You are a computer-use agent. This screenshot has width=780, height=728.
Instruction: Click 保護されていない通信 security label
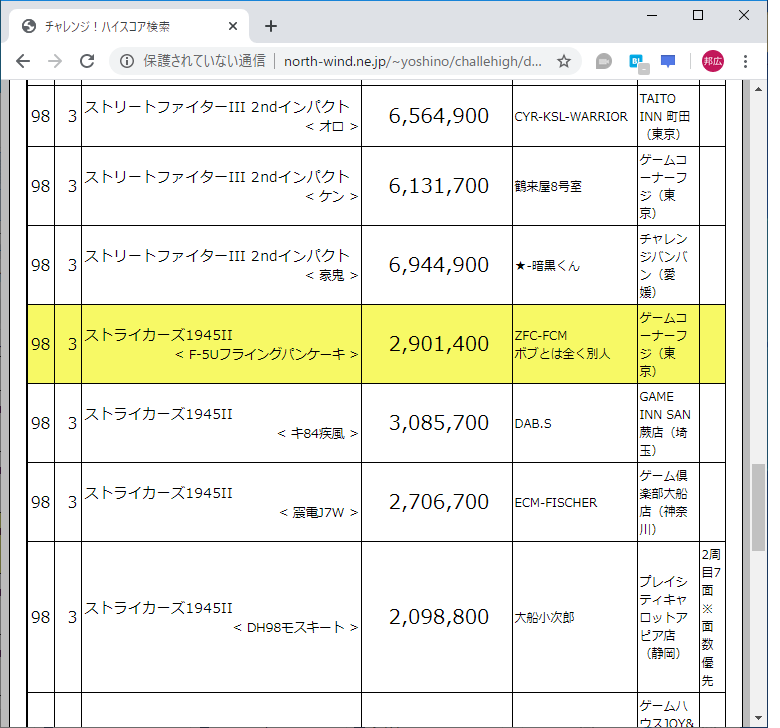(204, 61)
